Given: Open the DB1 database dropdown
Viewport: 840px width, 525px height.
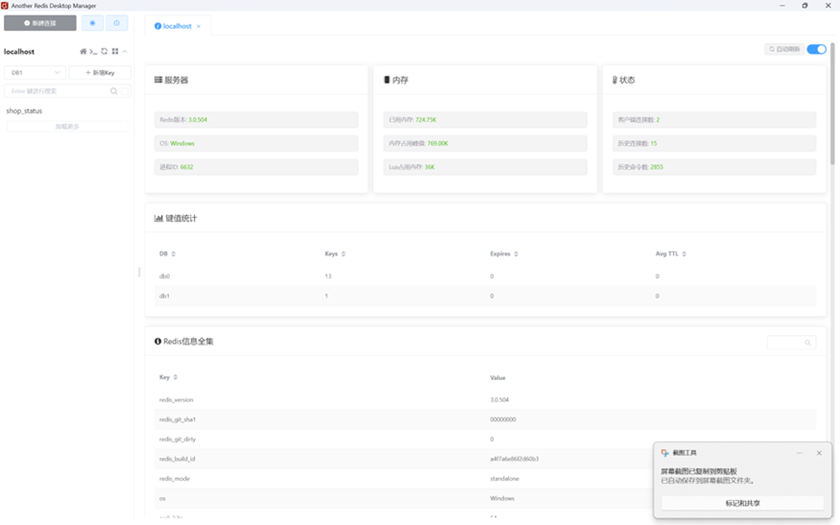Looking at the screenshot, I should (35, 72).
